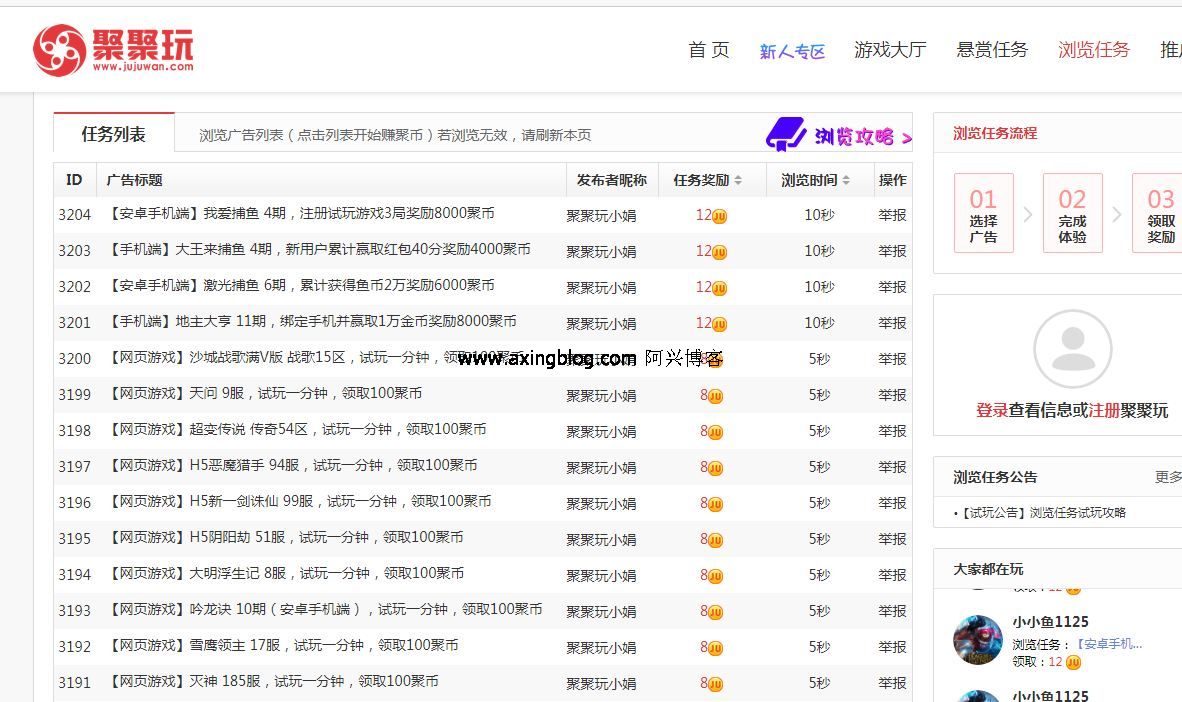Select the 任务列表 tab
The image size is (1182, 702).
coord(114,134)
